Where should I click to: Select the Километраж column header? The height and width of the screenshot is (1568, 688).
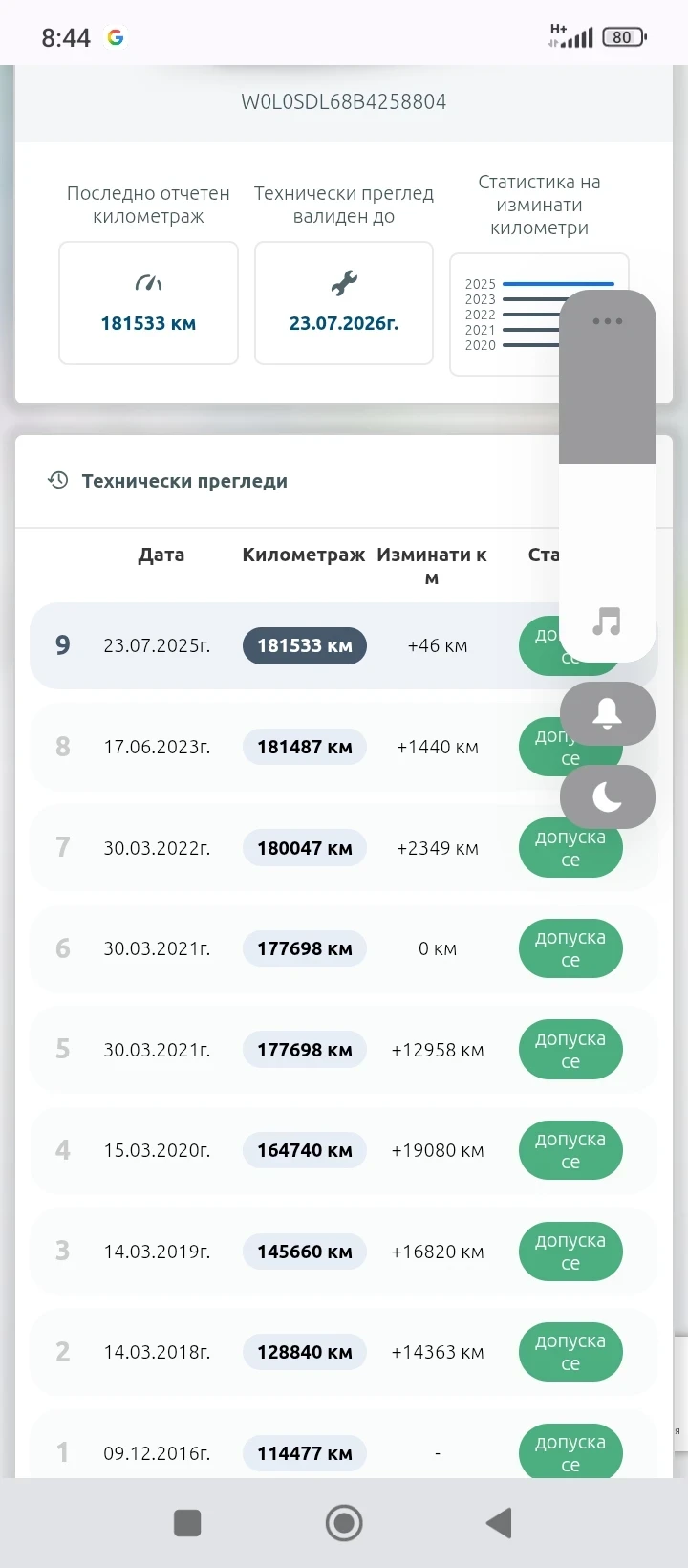(x=303, y=555)
